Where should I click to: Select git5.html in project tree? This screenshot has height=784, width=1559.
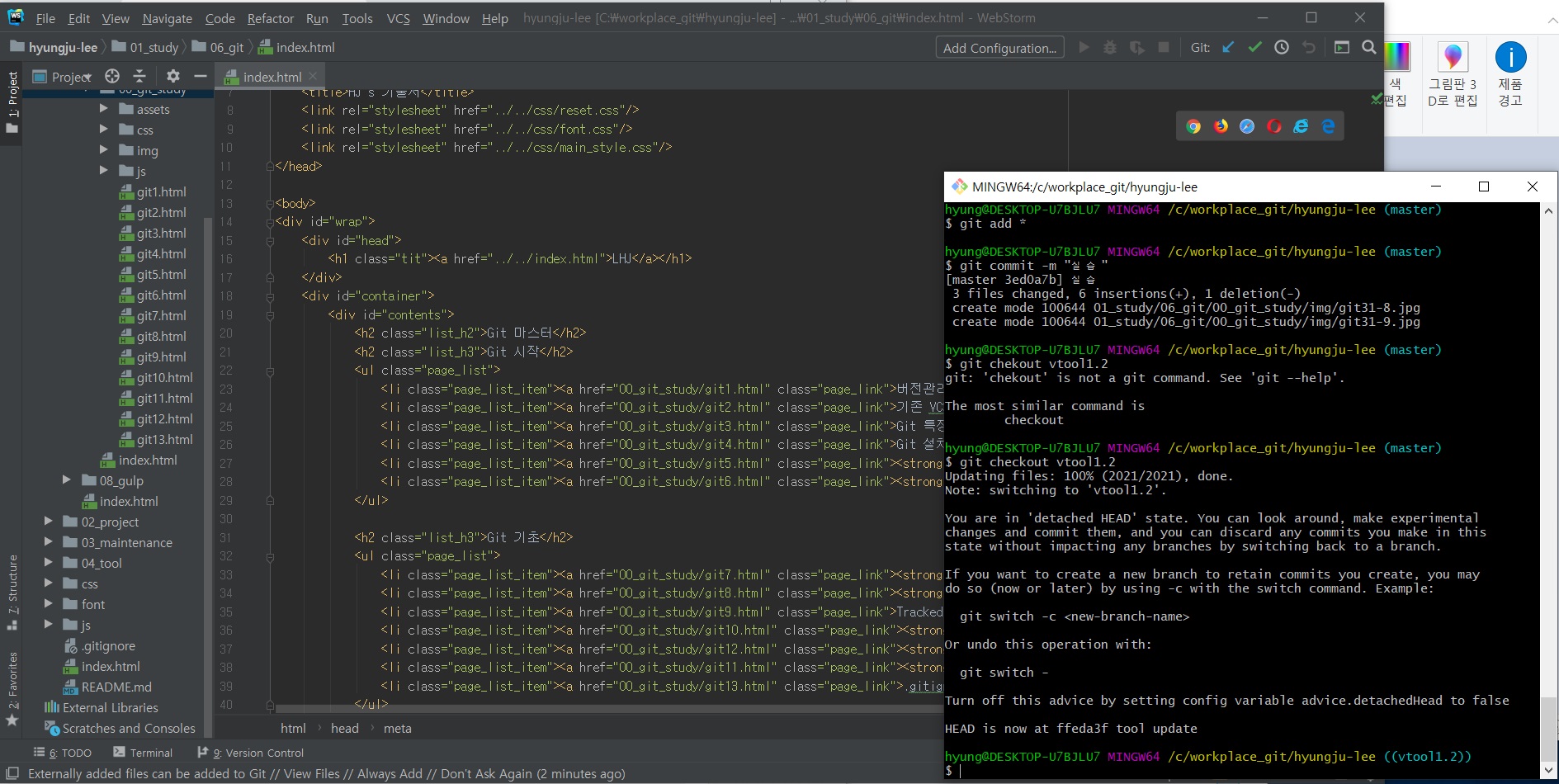(x=161, y=274)
